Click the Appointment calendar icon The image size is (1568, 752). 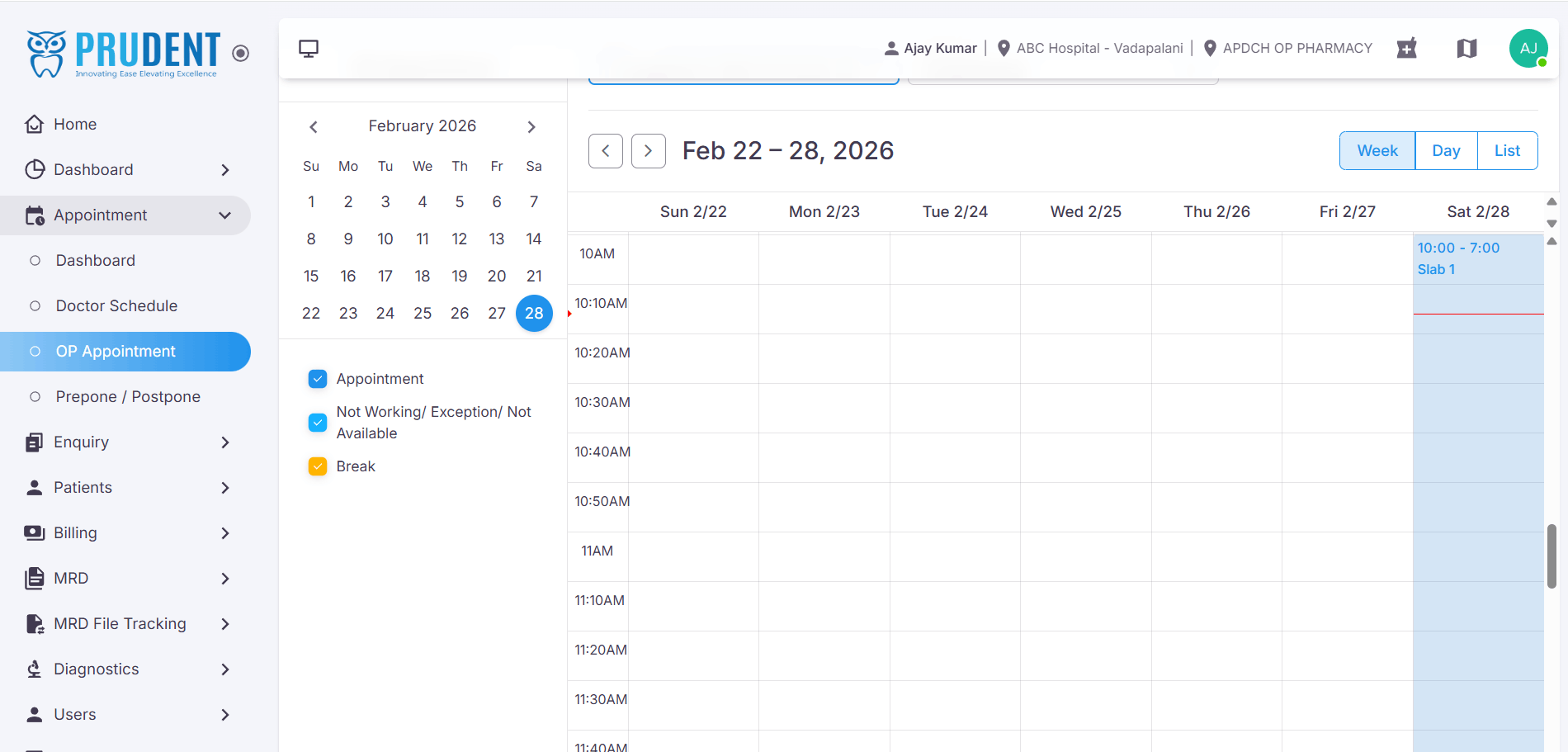point(34,215)
